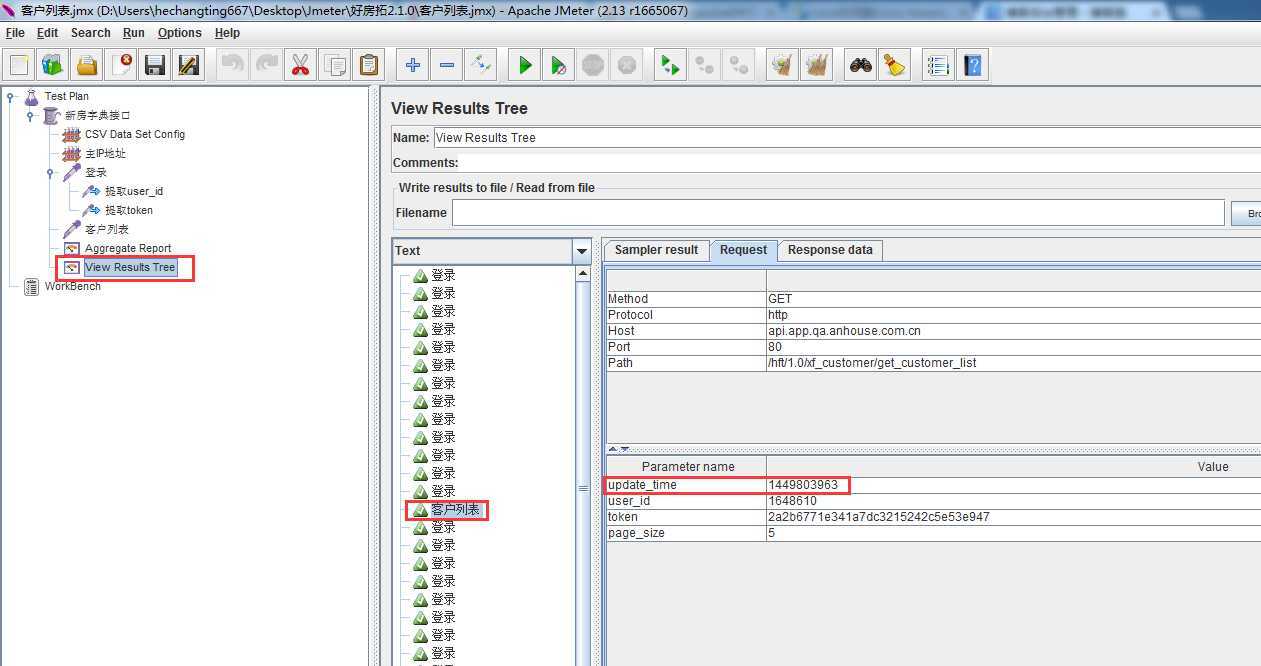Open the Edit menu
This screenshot has height=666, width=1261.
(47, 32)
